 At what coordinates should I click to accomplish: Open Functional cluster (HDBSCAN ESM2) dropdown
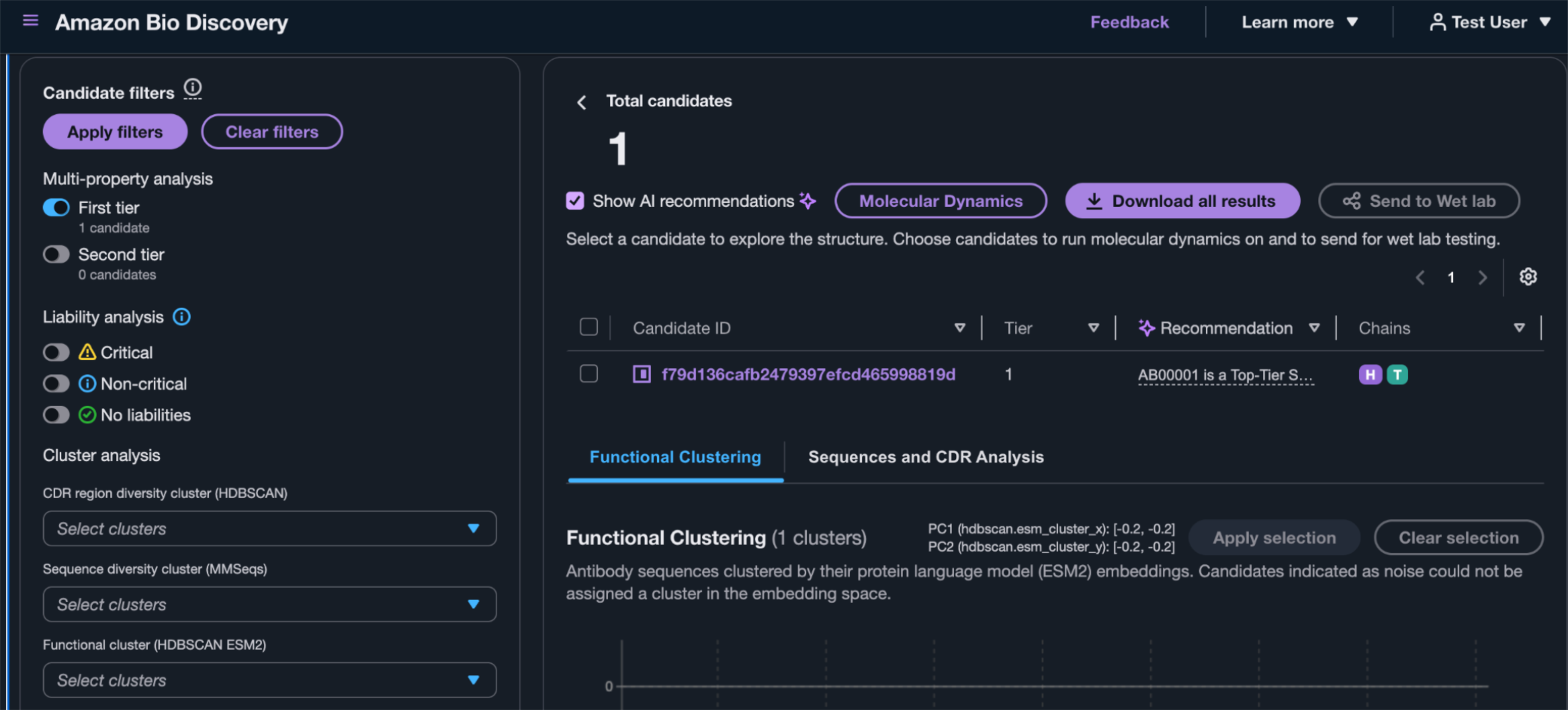coord(270,679)
